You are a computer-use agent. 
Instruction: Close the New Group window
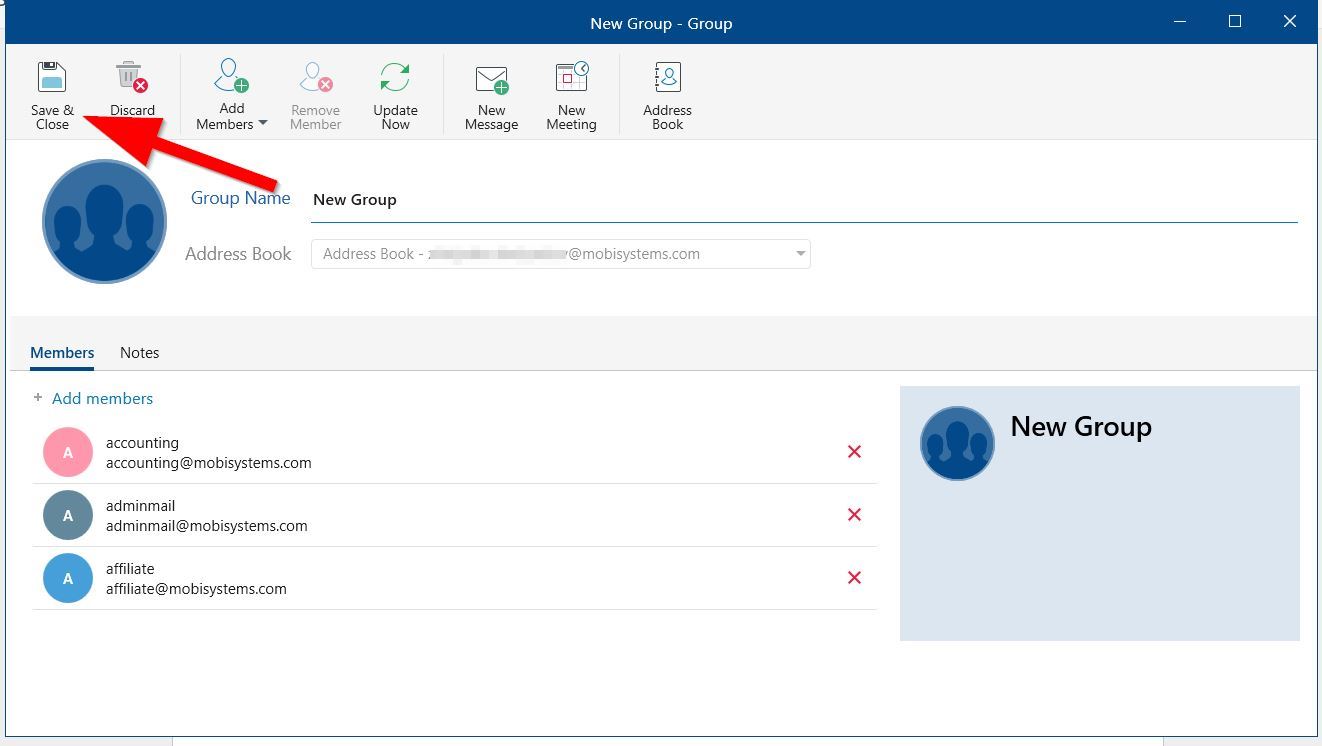pyautogui.click(x=1290, y=22)
